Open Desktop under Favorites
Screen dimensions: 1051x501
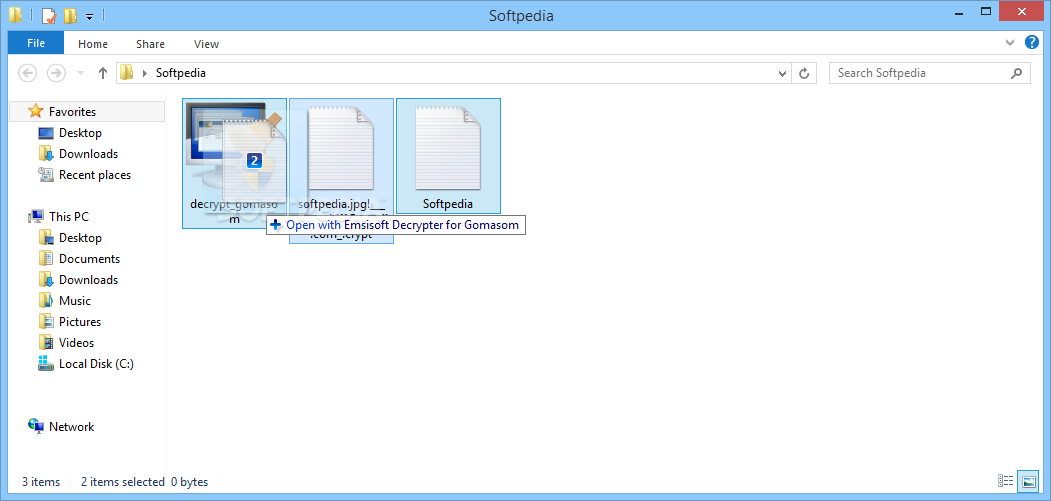(80, 133)
